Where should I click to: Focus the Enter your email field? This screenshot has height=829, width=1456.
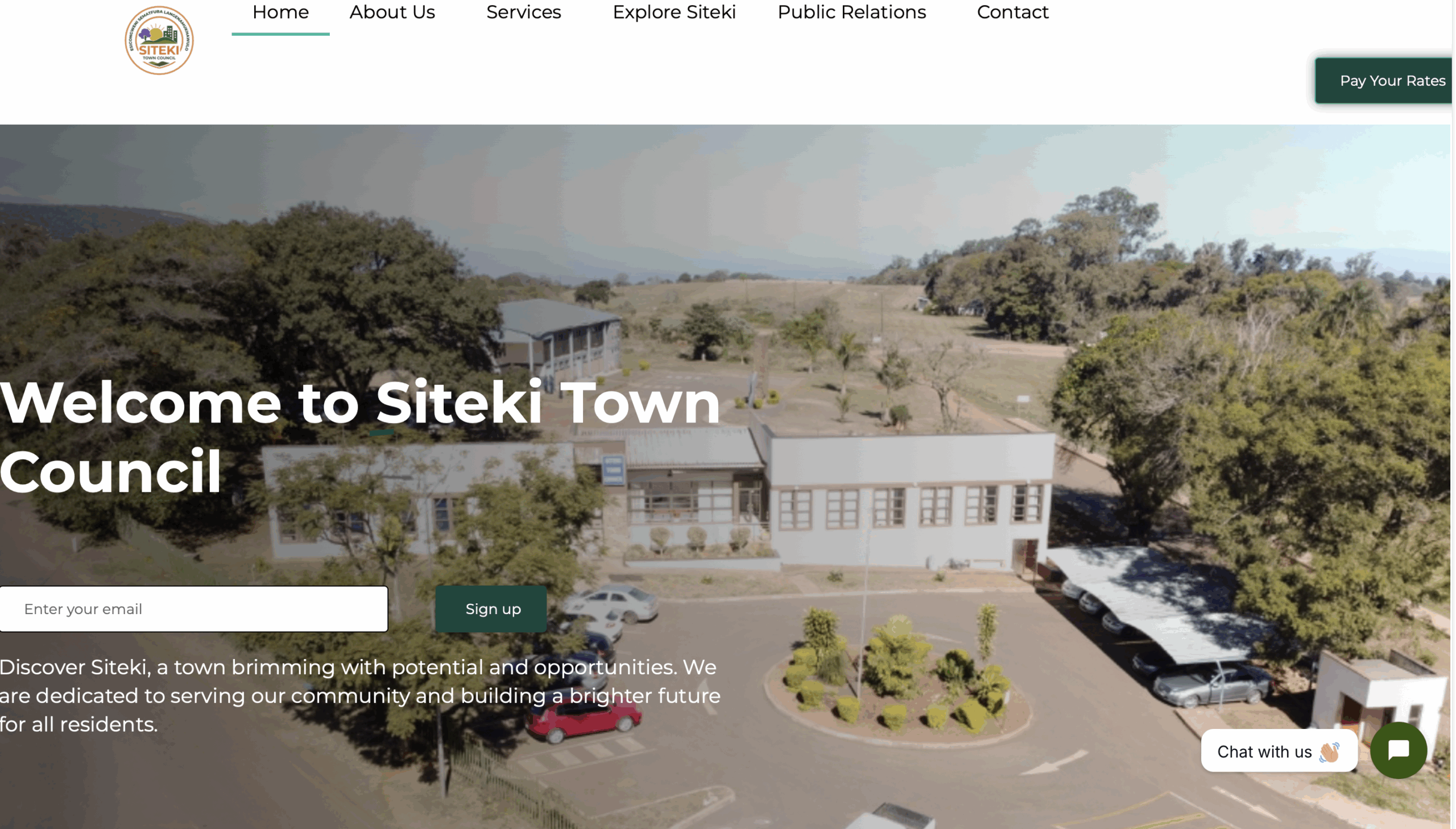(x=193, y=608)
